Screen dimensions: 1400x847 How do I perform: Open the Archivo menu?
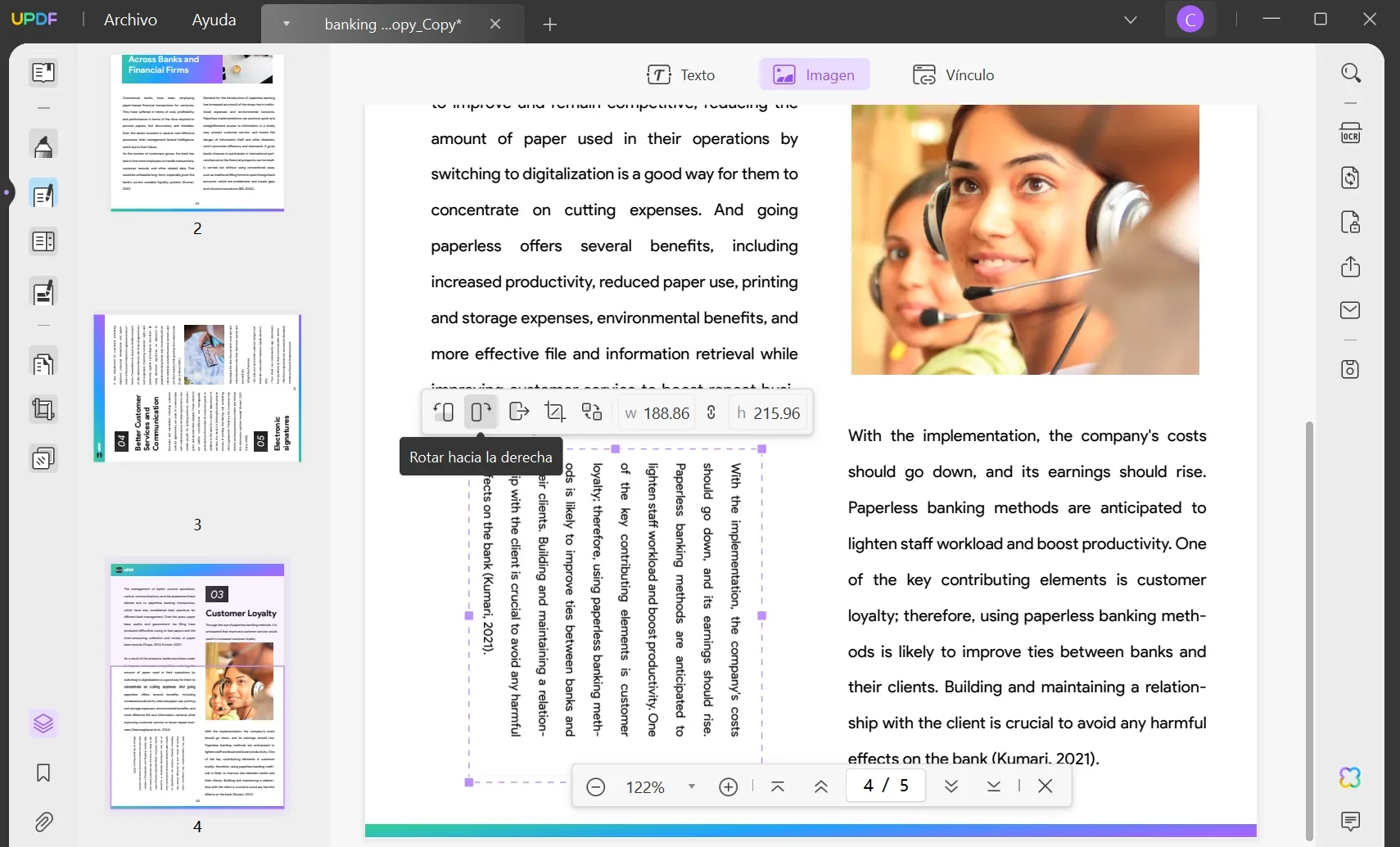tap(130, 20)
